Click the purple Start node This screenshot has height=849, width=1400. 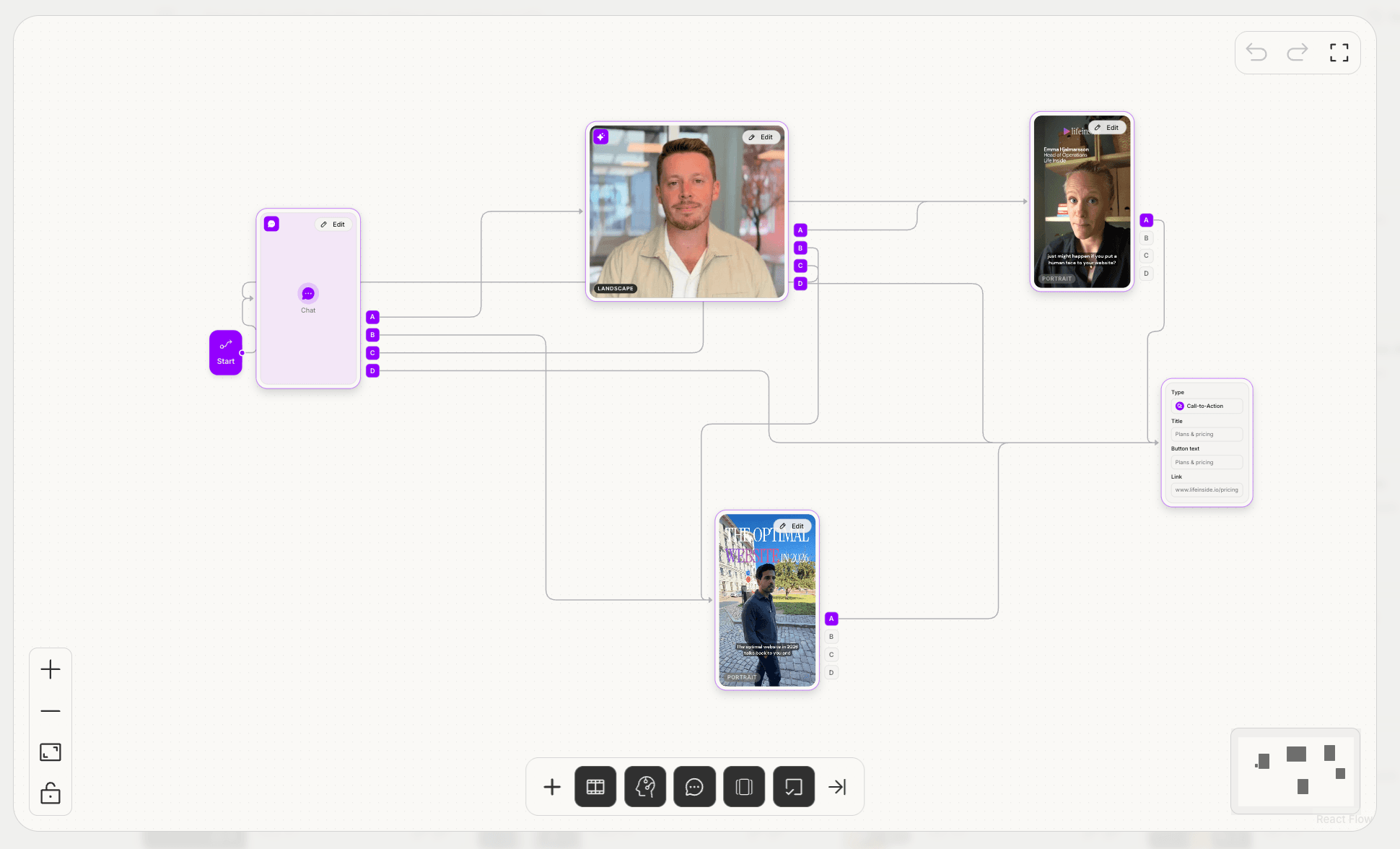(x=226, y=352)
